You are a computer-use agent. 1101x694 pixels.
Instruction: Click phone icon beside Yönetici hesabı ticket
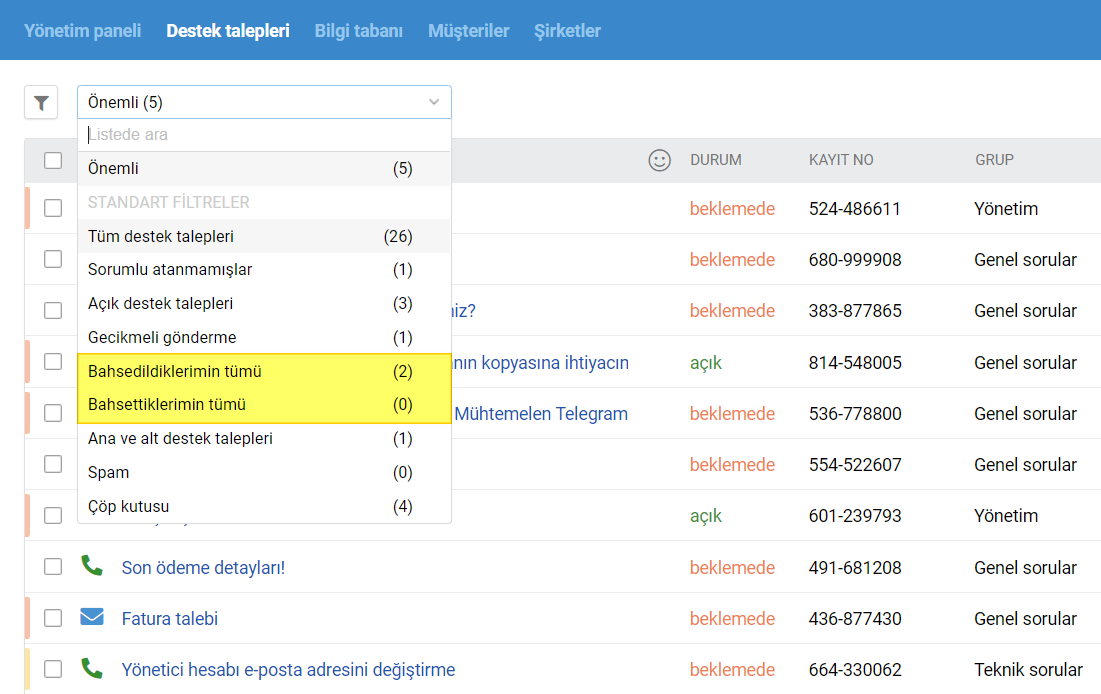pyautogui.click(x=92, y=669)
